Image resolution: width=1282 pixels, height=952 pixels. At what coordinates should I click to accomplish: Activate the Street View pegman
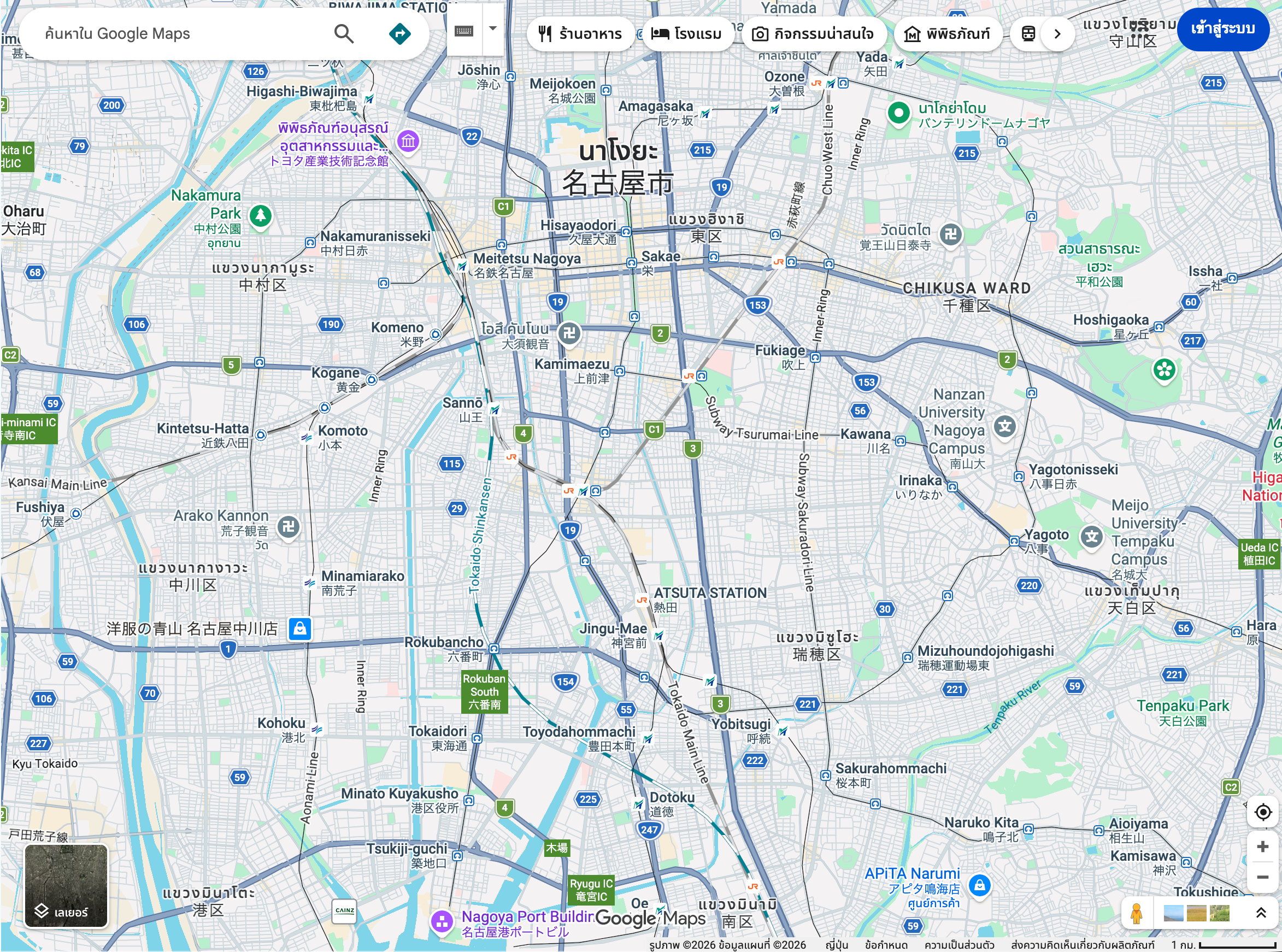point(1136,913)
